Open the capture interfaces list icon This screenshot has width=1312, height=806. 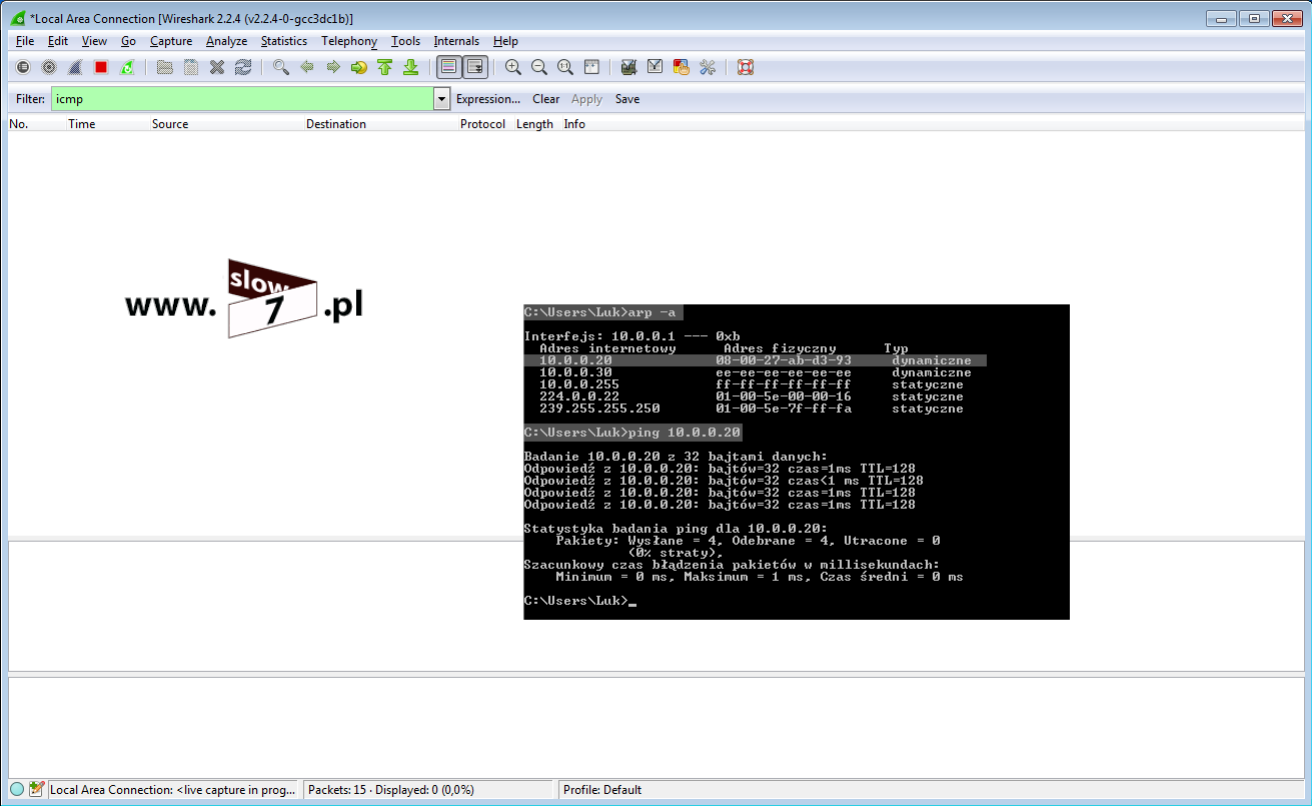(23, 67)
